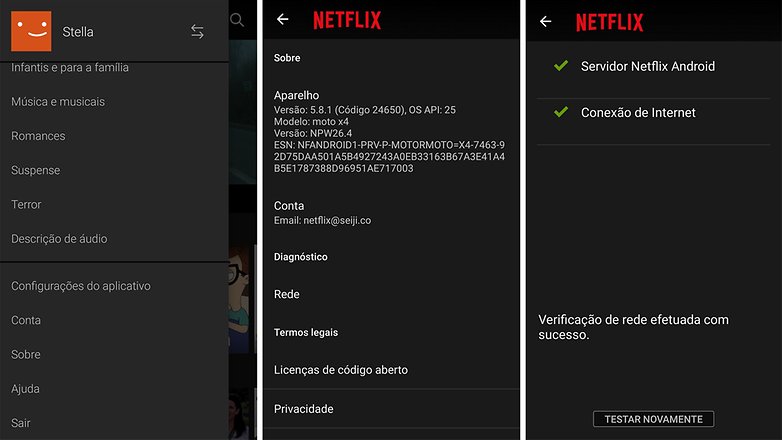Select the ESN device identifier text
Screen dimensions: 782x440
pos(389,157)
